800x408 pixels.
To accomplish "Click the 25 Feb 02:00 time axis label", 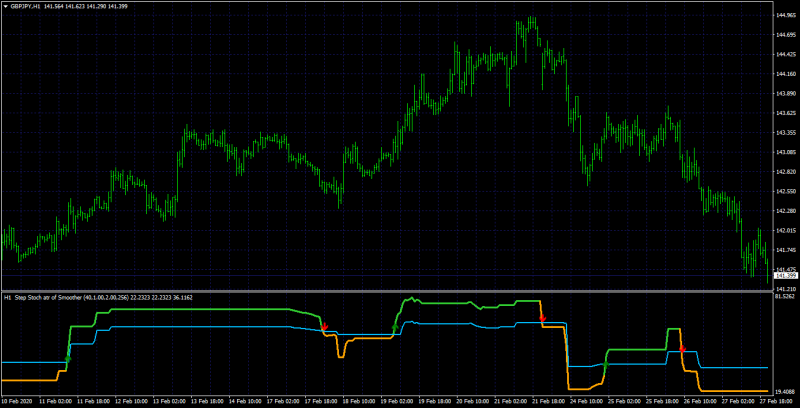I will (623, 402).
